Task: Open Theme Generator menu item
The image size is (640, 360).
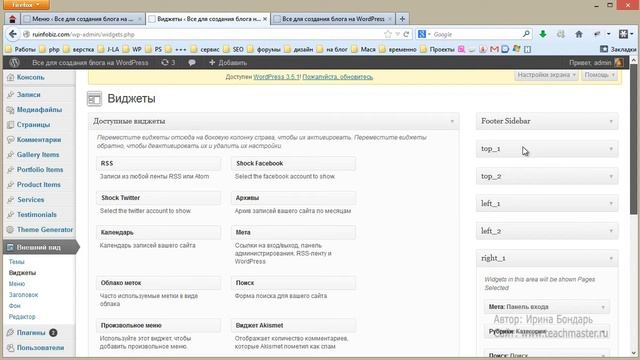Action: pyautogui.click(x=44, y=229)
